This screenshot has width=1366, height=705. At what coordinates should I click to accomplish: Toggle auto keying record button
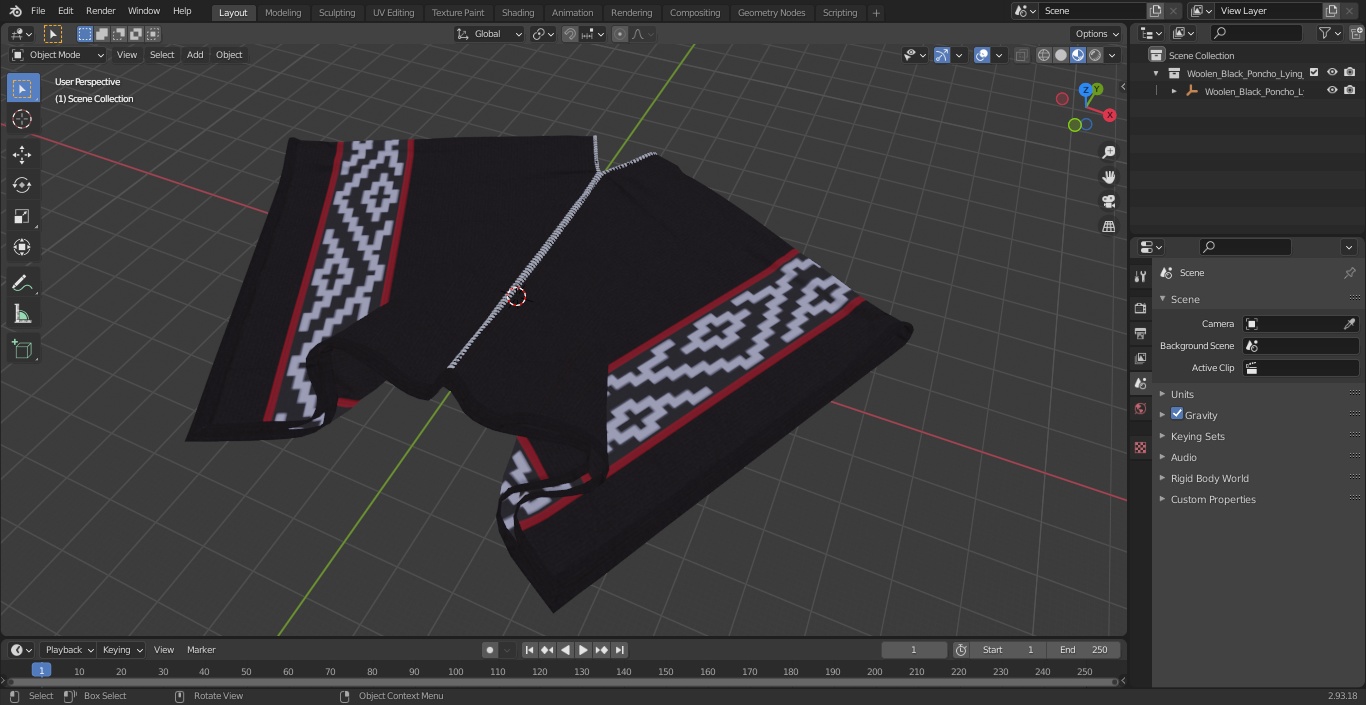490,650
